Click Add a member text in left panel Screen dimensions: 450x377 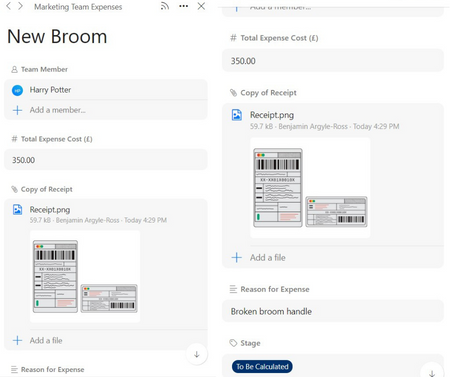(58, 110)
